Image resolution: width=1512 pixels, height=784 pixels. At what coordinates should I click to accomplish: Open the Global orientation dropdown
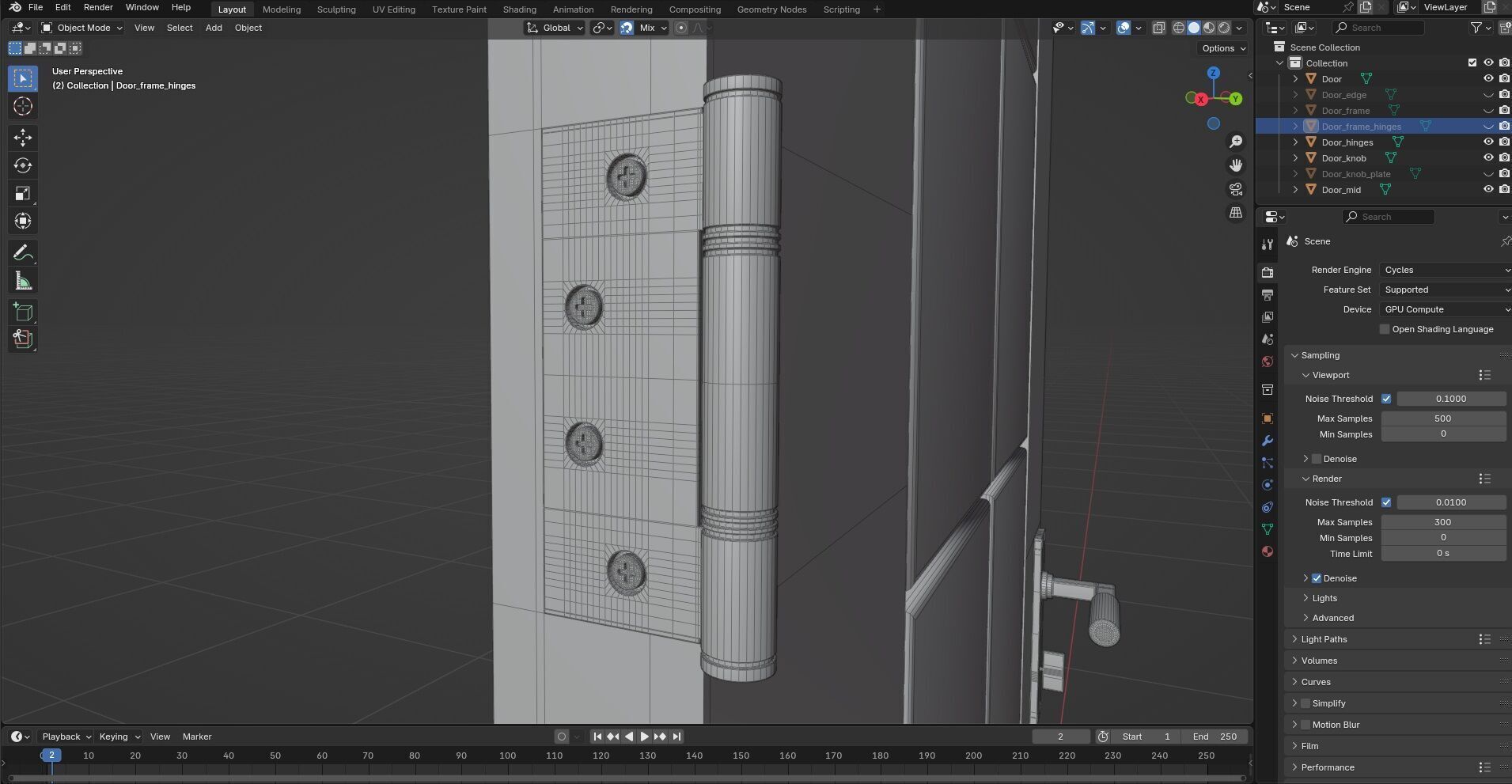[555, 28]
